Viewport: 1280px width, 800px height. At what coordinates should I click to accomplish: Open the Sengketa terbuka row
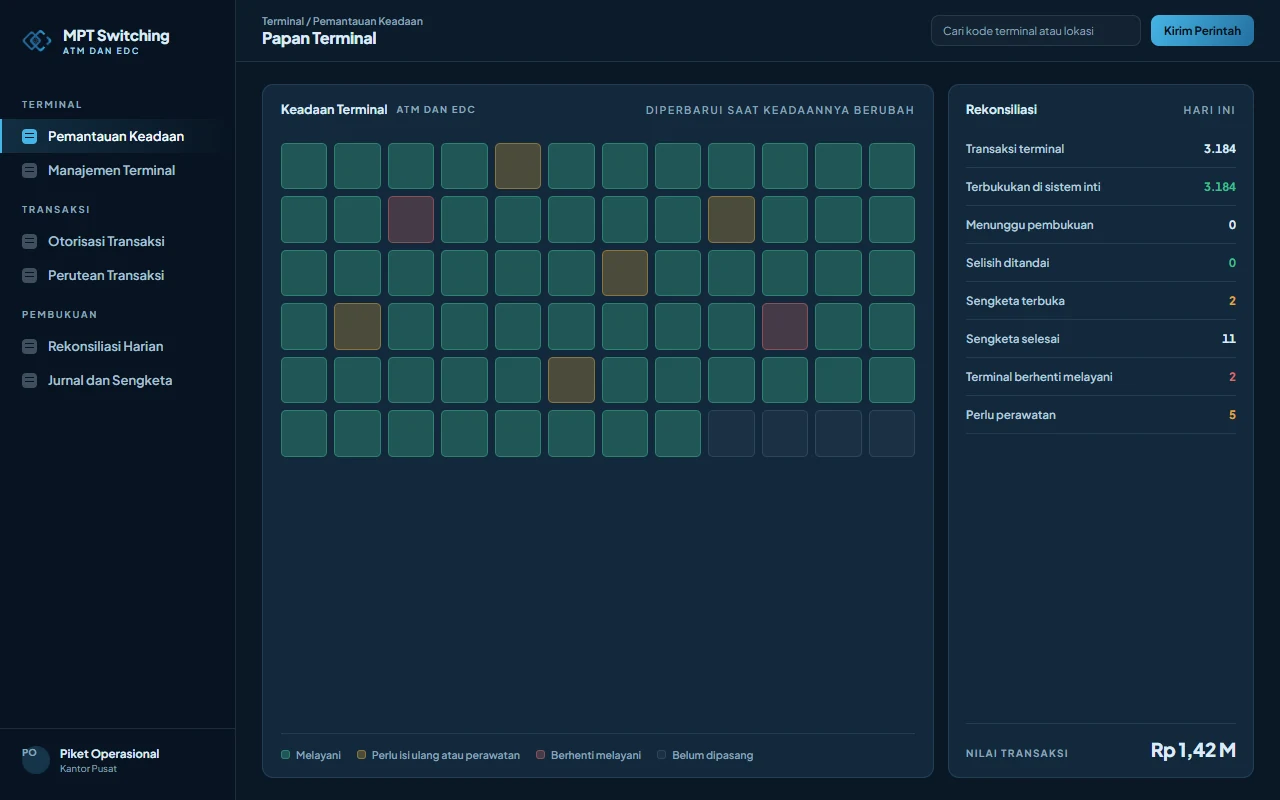(1101, 301)
